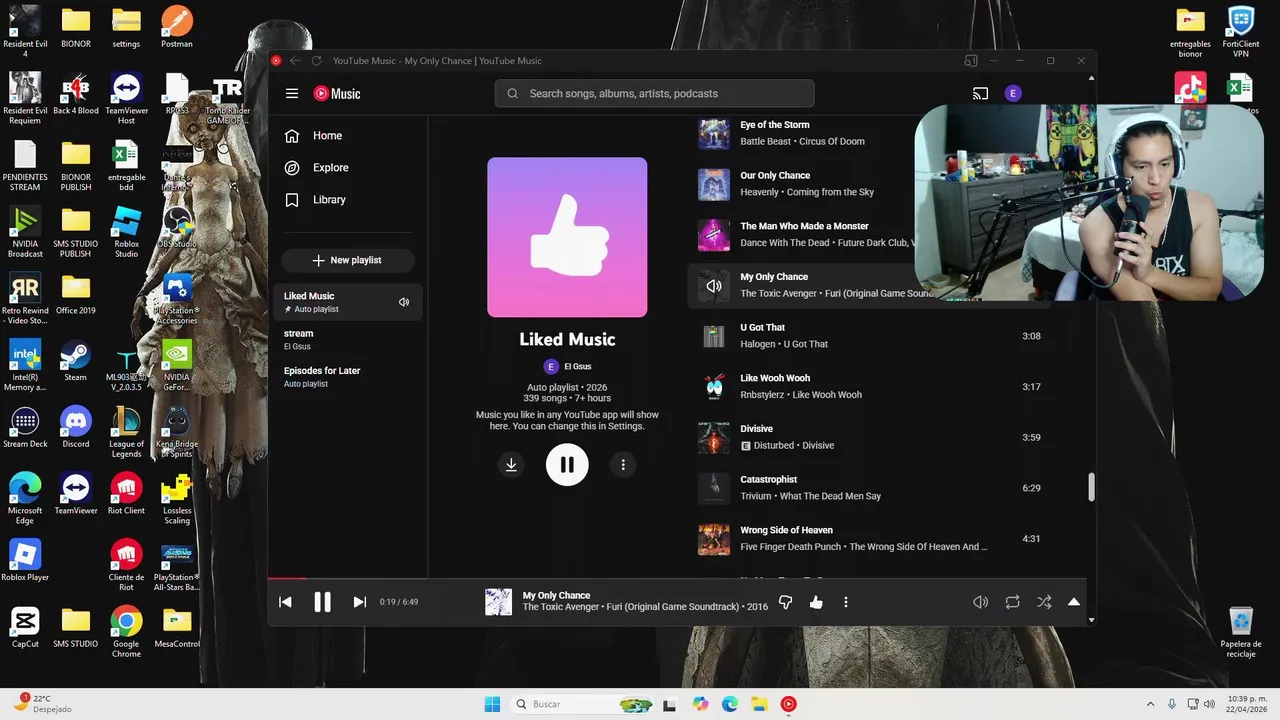Open the Papelera de reciclaje icon
Viewport: 1280px width, 720px height.
tap(1241, 632)
